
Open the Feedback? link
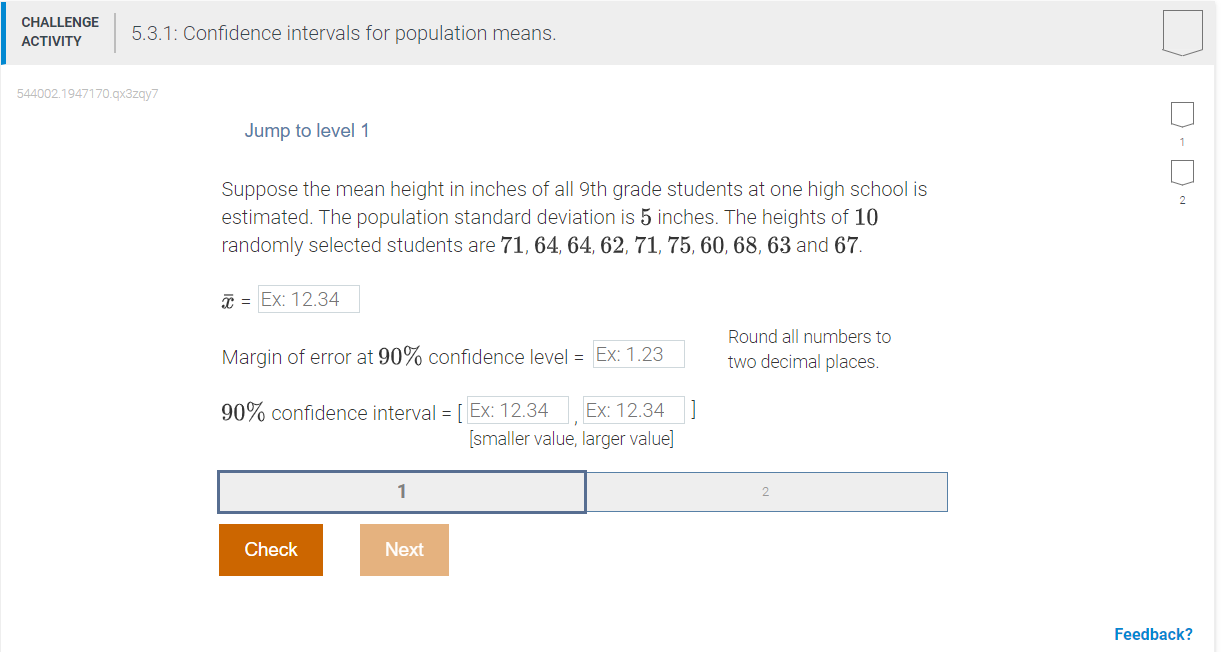point(1154,634)
